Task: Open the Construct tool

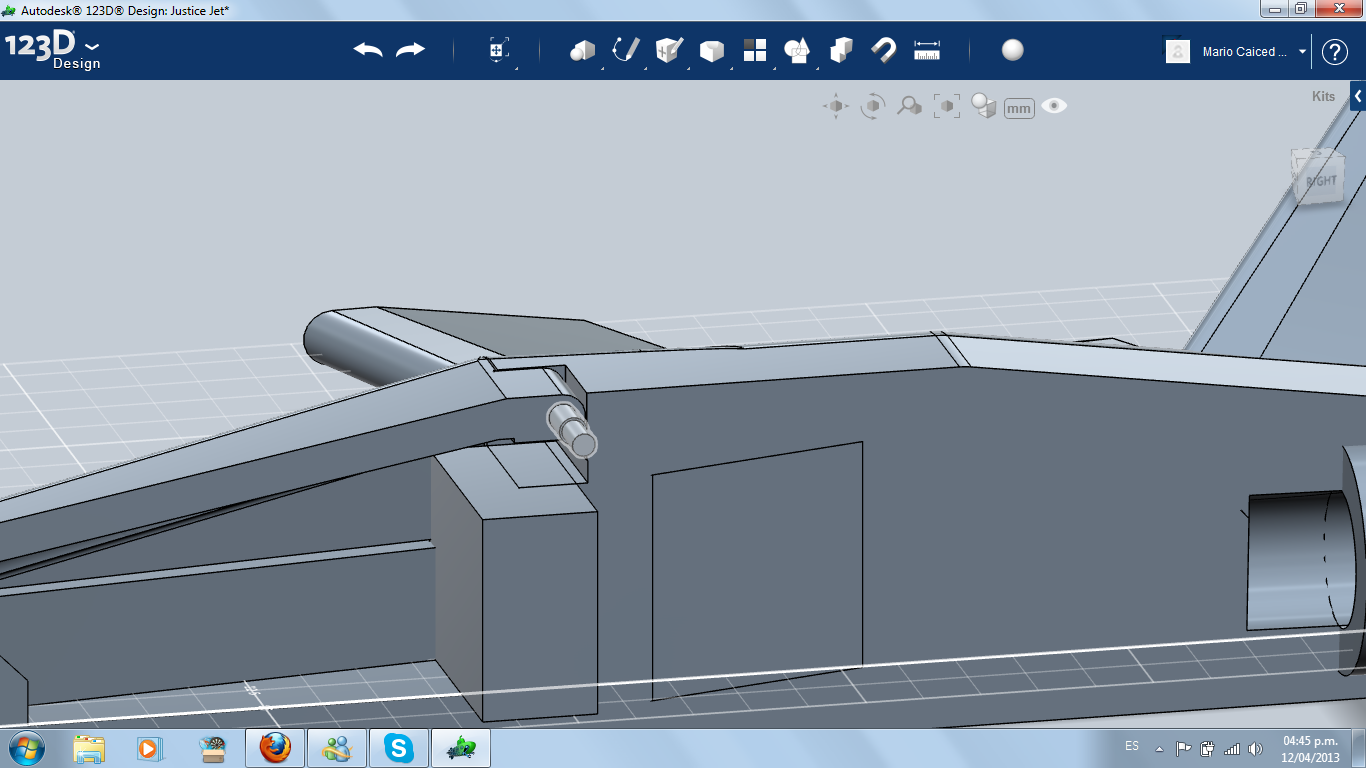Action: (669, 50)
